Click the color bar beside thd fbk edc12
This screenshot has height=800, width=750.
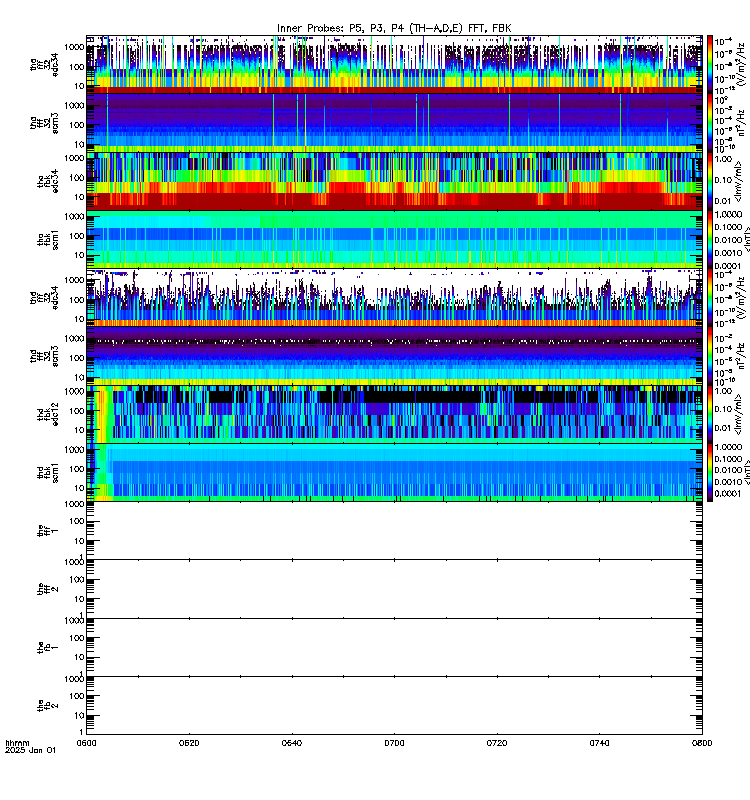click(x=710, y=414)
